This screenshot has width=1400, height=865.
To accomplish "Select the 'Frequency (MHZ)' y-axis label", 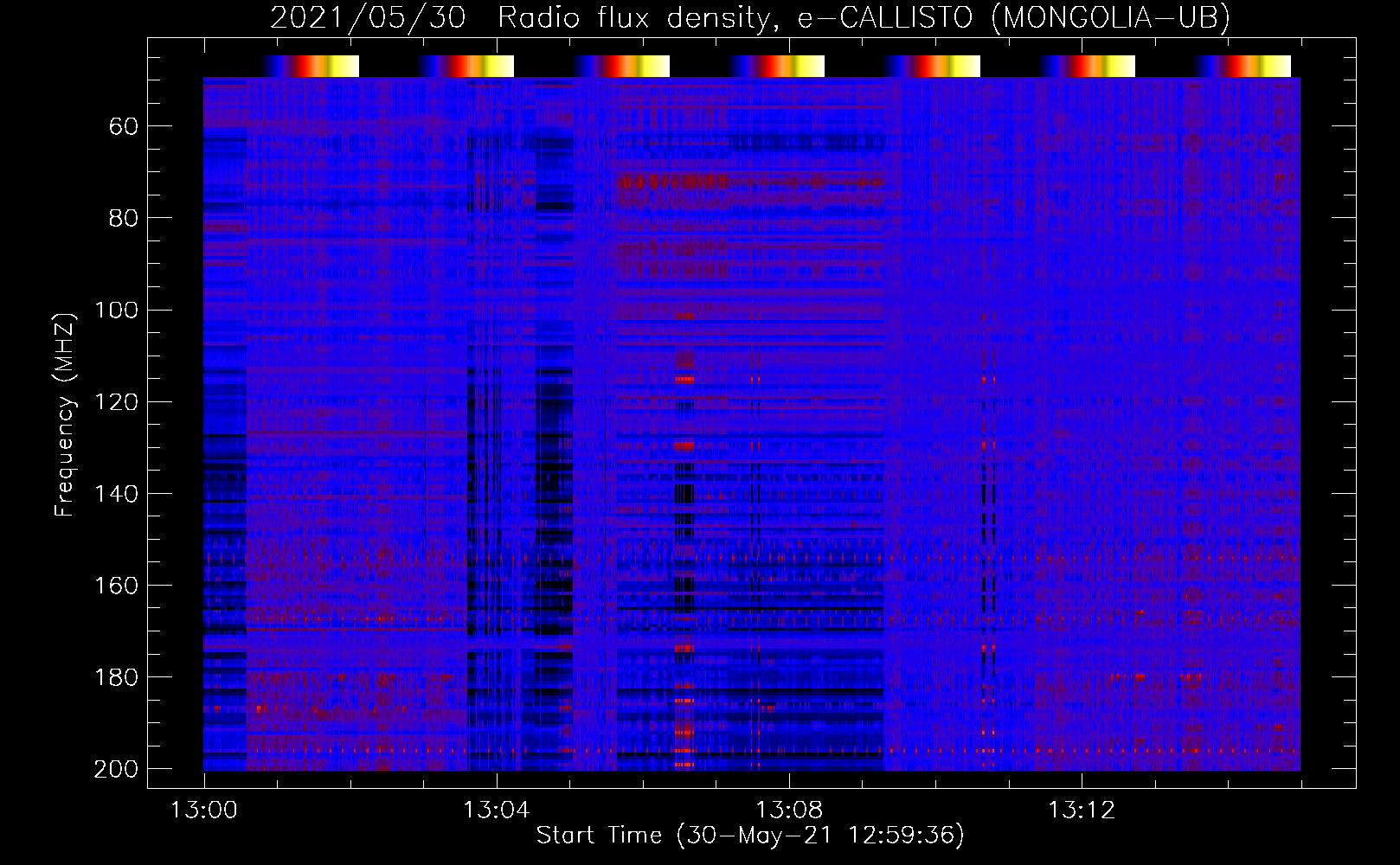I will (65, 414).
